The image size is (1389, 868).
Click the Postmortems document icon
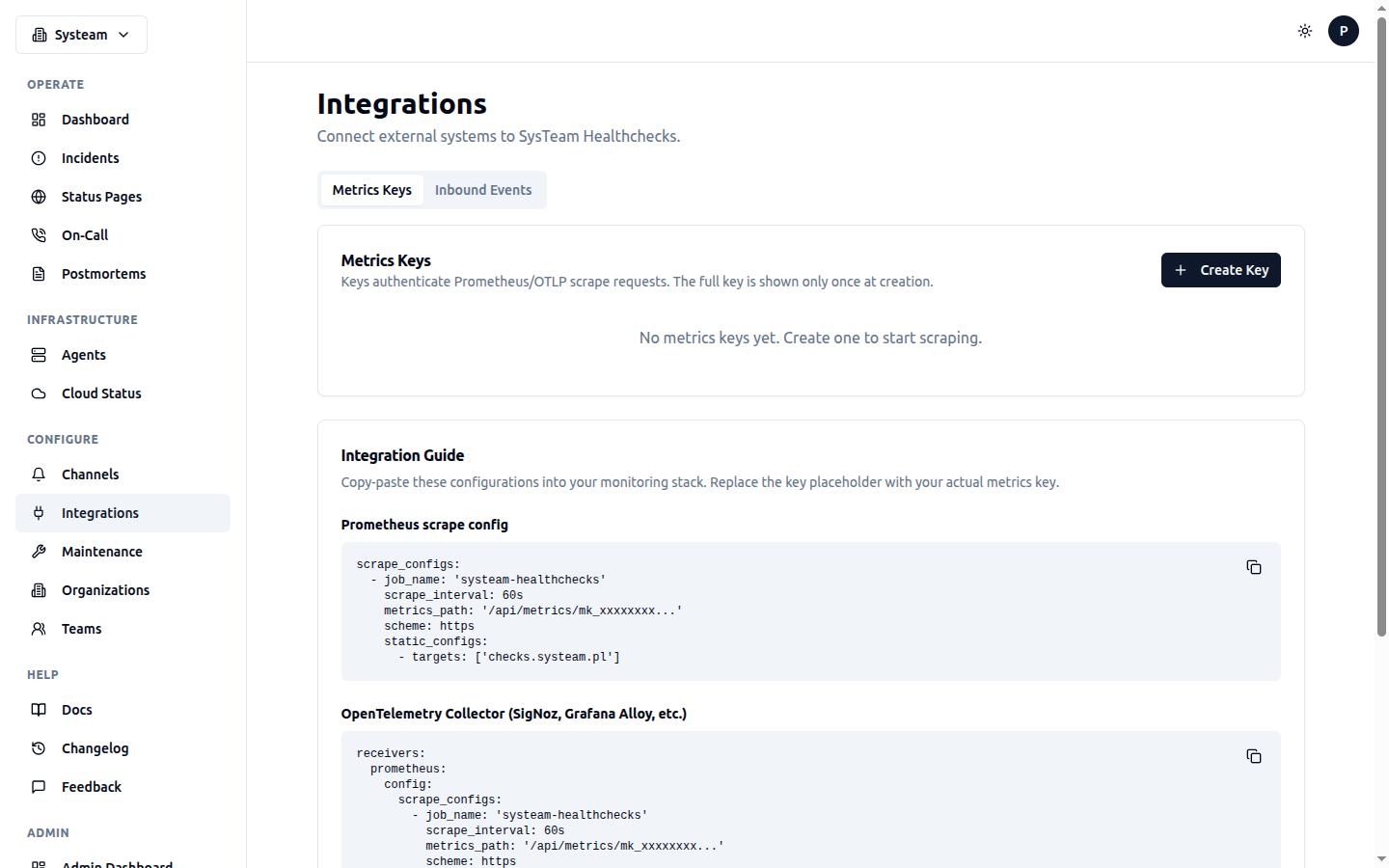[x=39, y=274]
